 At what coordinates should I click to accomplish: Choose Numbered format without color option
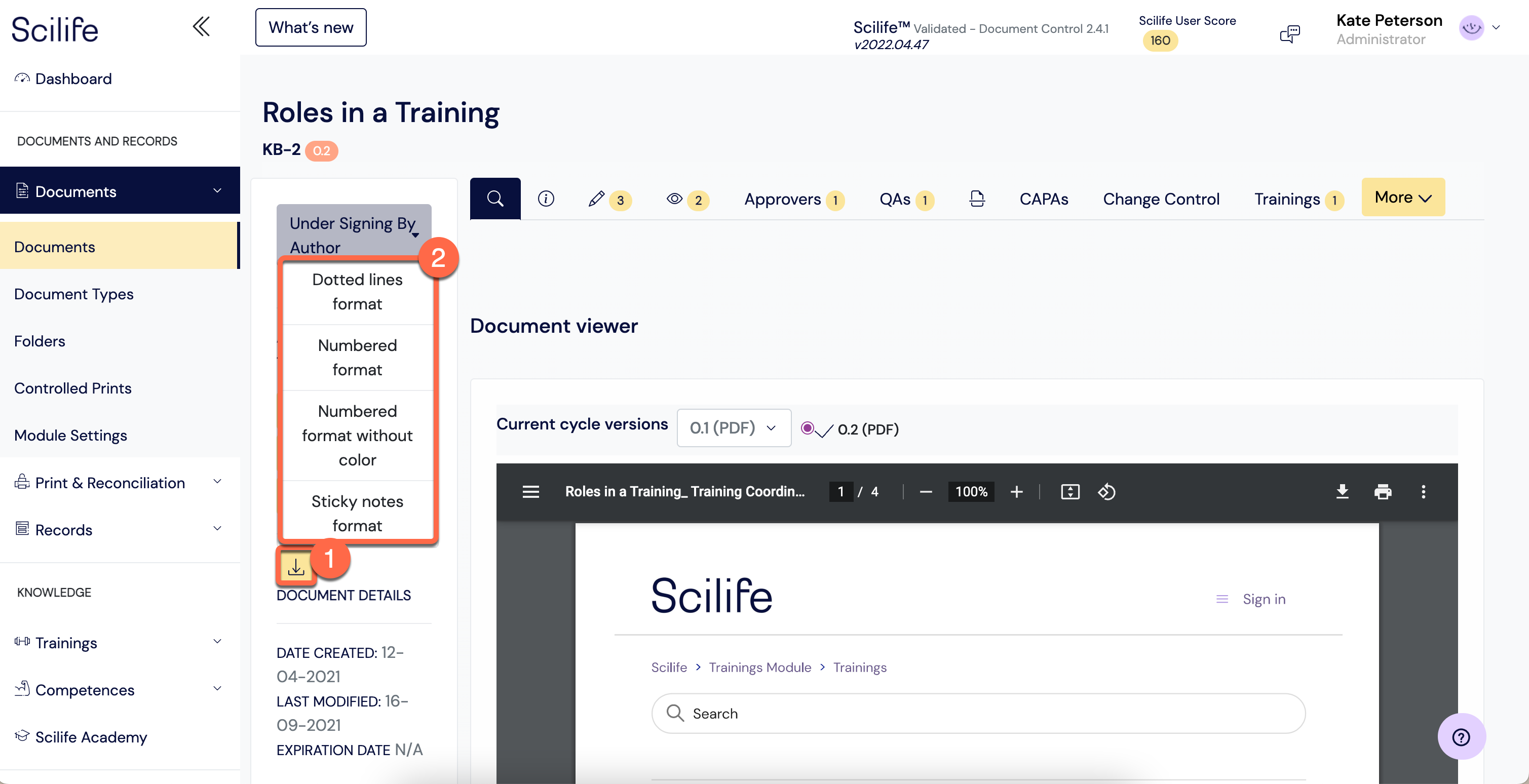(x=357, y=436)
